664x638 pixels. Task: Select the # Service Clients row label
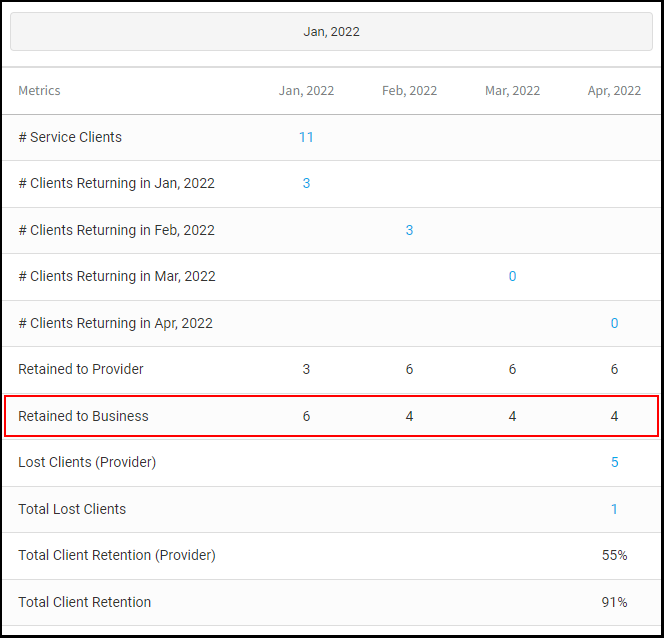click(70, 137)
